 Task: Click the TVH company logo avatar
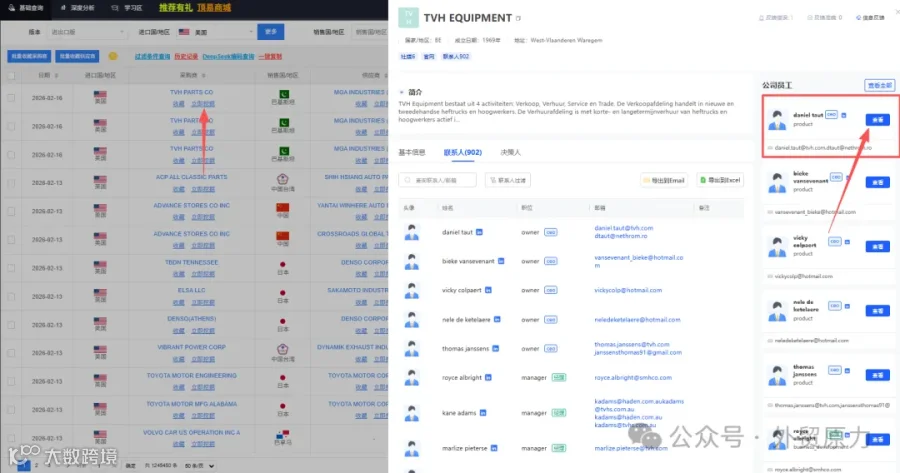point(408,18)
